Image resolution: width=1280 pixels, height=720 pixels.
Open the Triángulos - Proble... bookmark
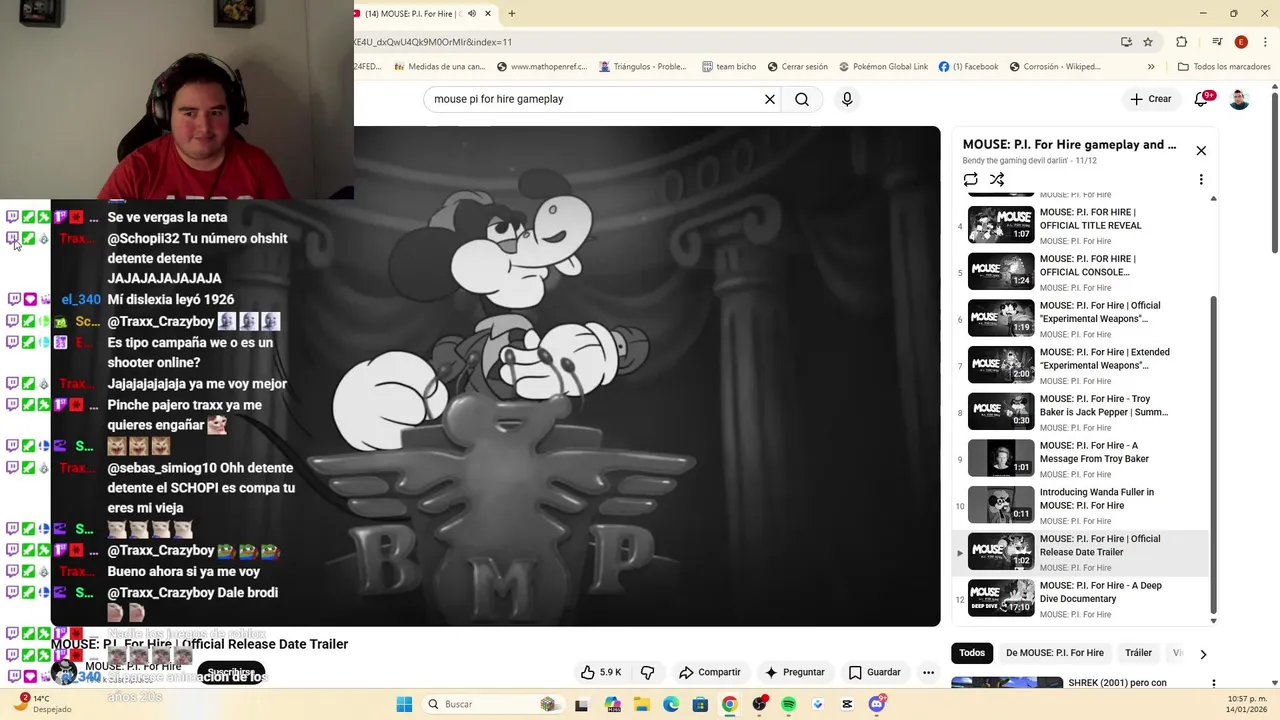pyautogui.click(x=642, y=67)
